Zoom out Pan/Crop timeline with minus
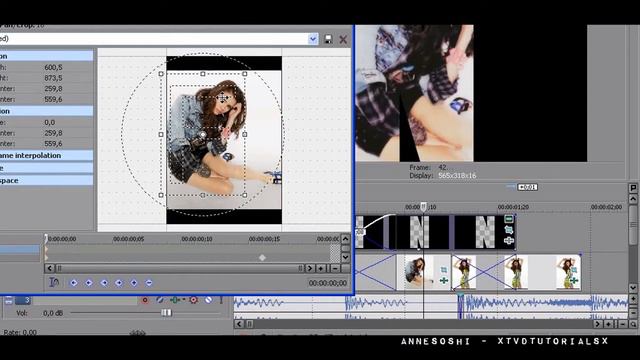This screenshot has width=640, height=360. [x=335, y=268]
